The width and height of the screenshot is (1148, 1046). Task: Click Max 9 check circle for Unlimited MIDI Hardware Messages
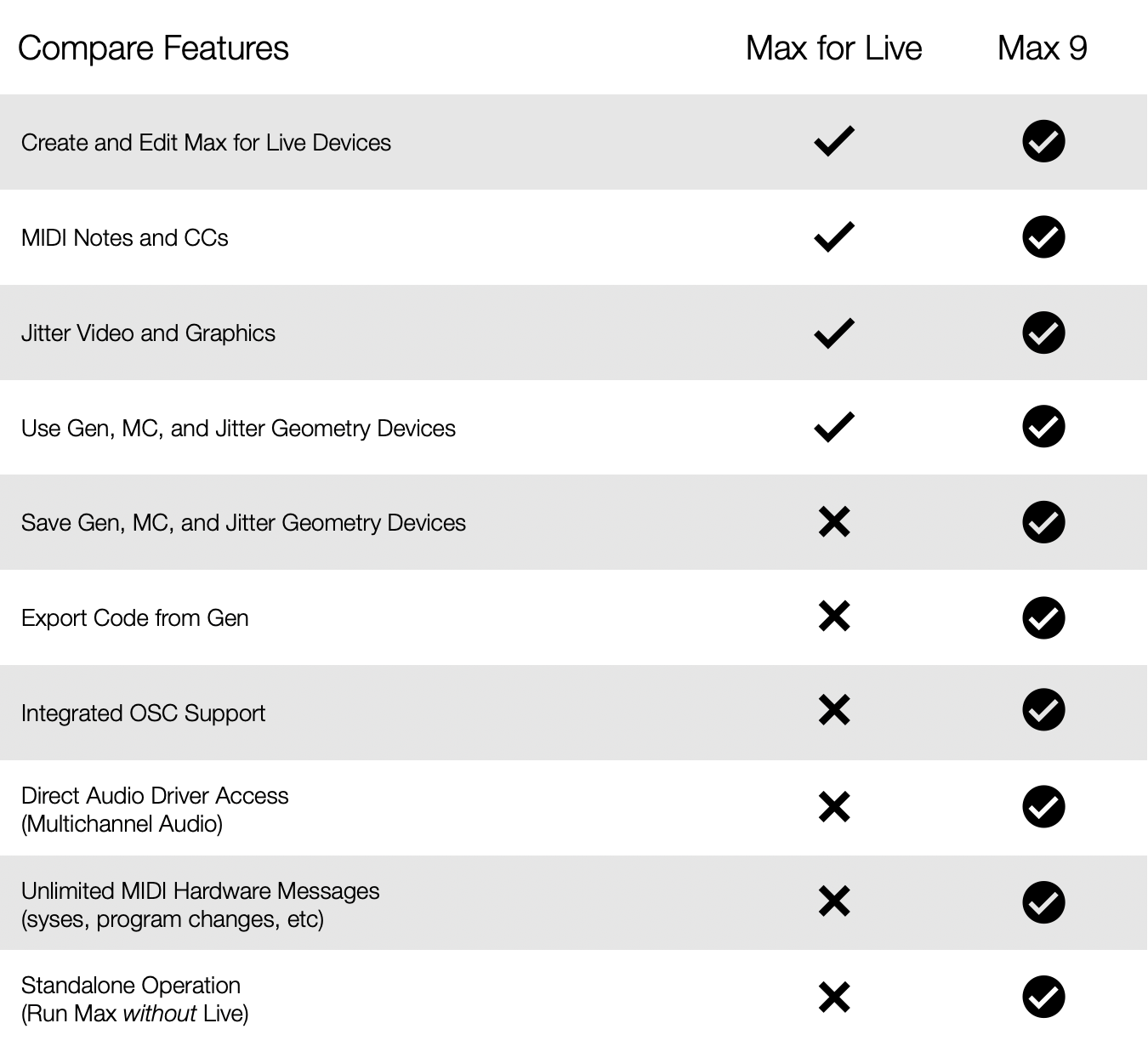[1043, 902]
